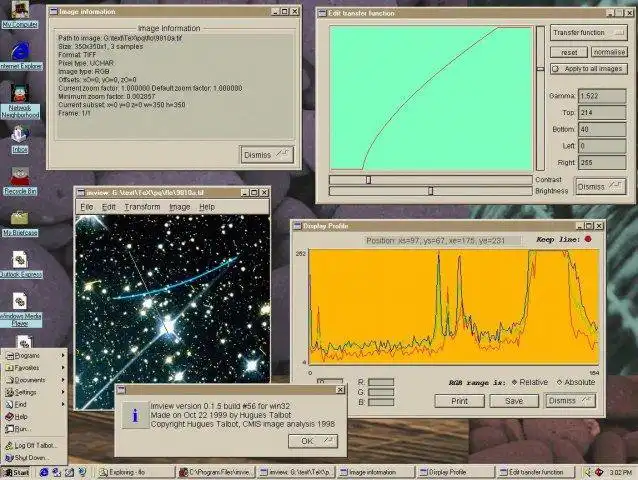The height and width of the screenshot is (480, 638).
Task: Open the Transform menu in imview
Action: pos(142,207)
